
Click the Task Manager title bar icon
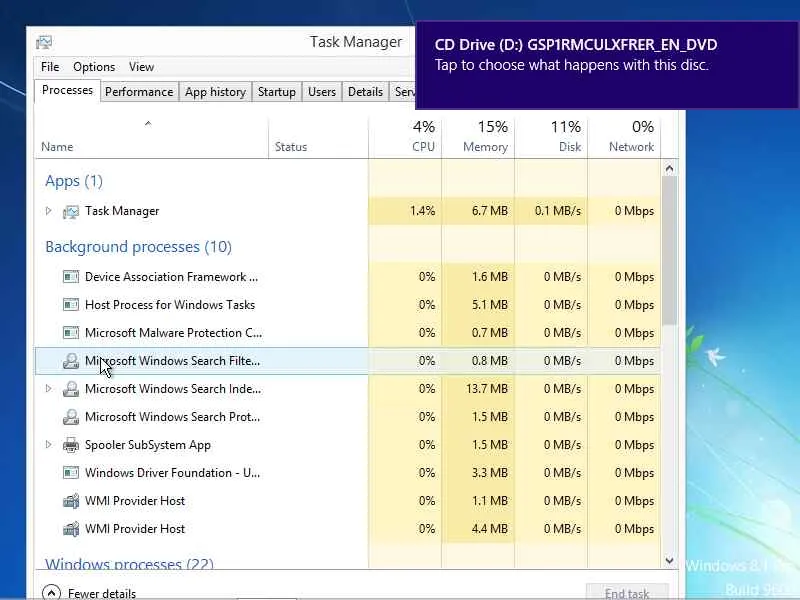44,42
